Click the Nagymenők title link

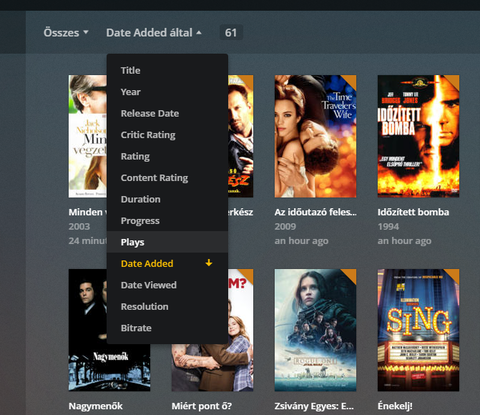(x=96, y=406)
